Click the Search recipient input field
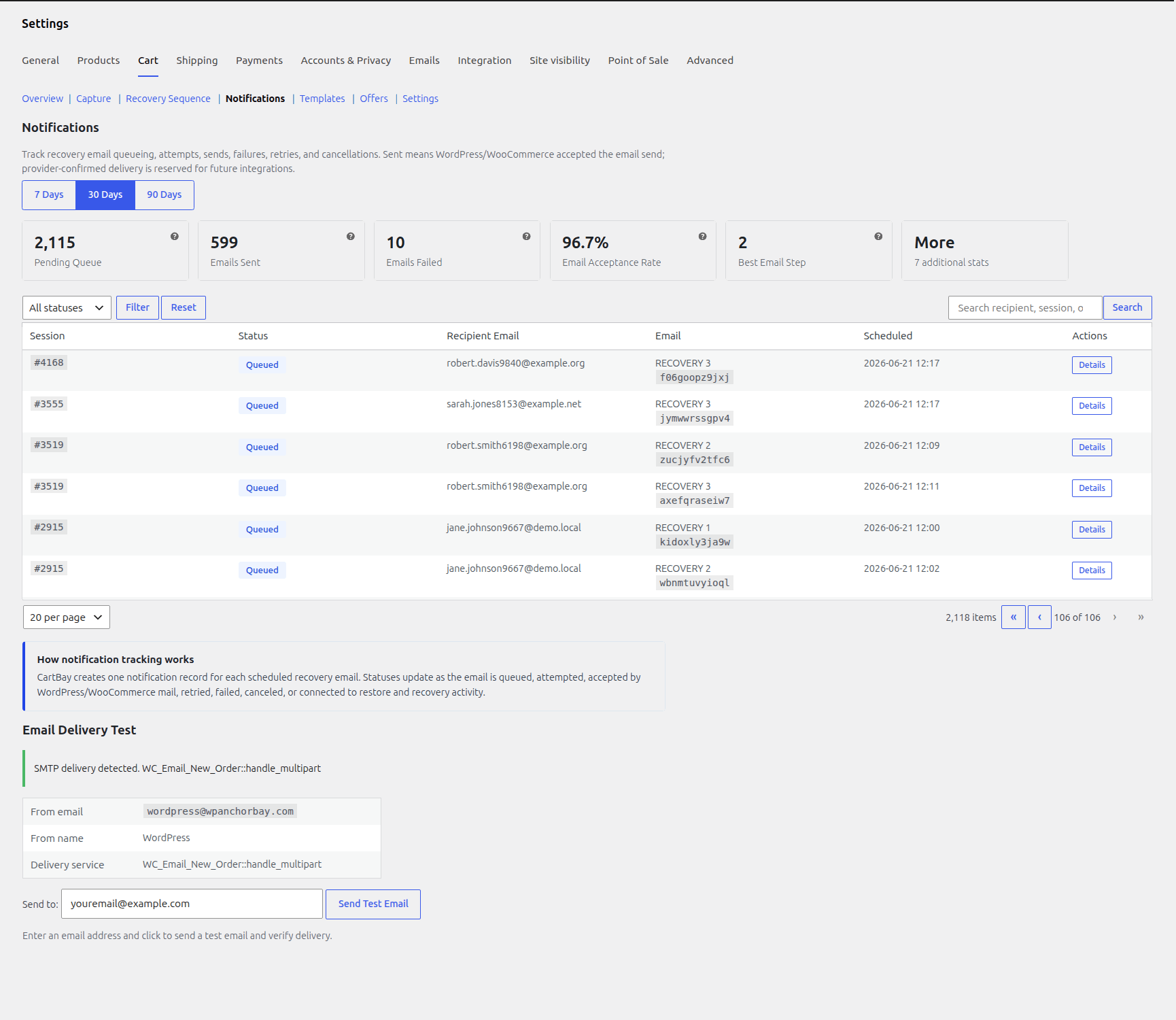This screenshot has width=1176, height=1020. (x=1025, y=308)
